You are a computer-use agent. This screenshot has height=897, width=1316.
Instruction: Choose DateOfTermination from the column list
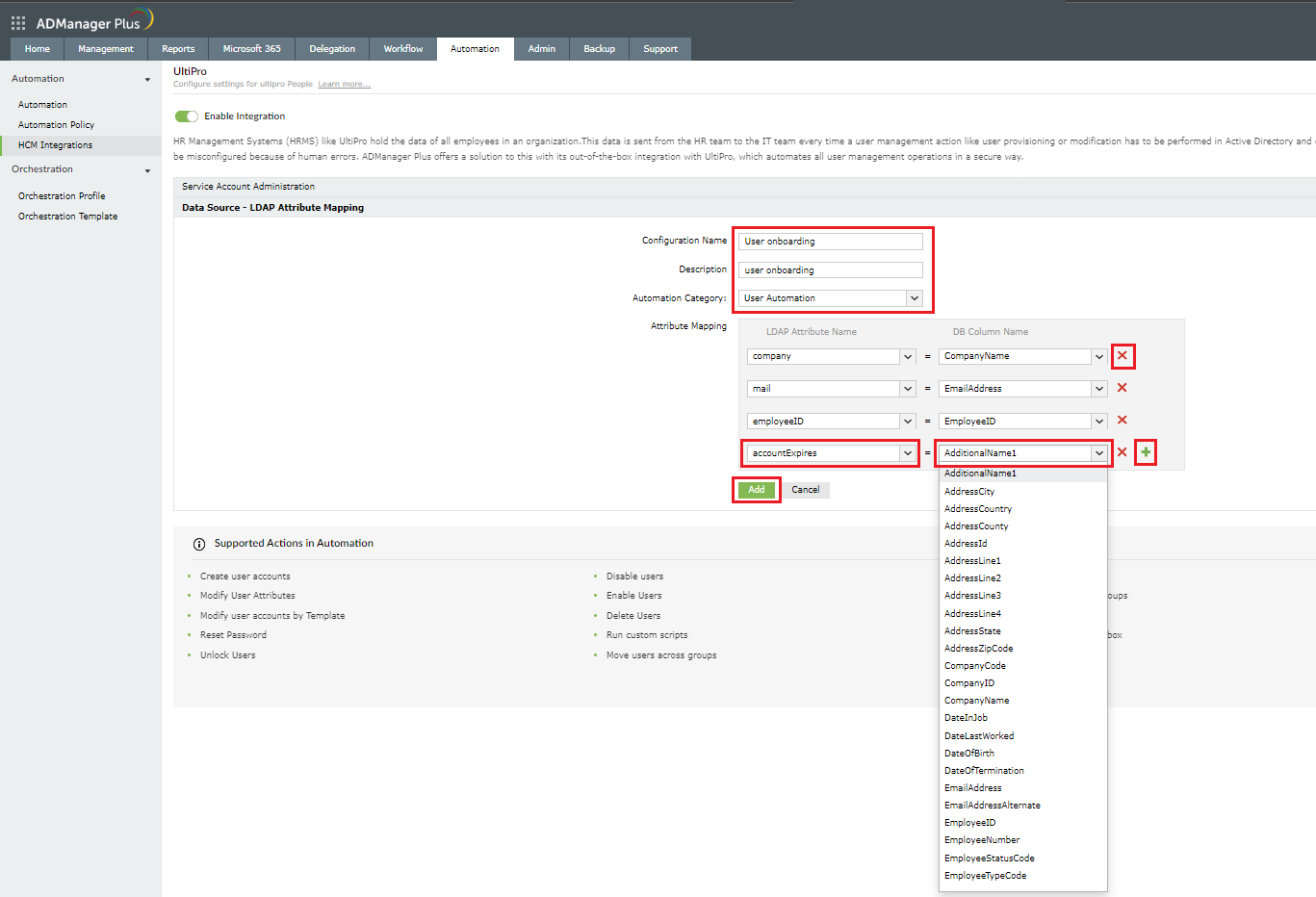tap(984, 771)
